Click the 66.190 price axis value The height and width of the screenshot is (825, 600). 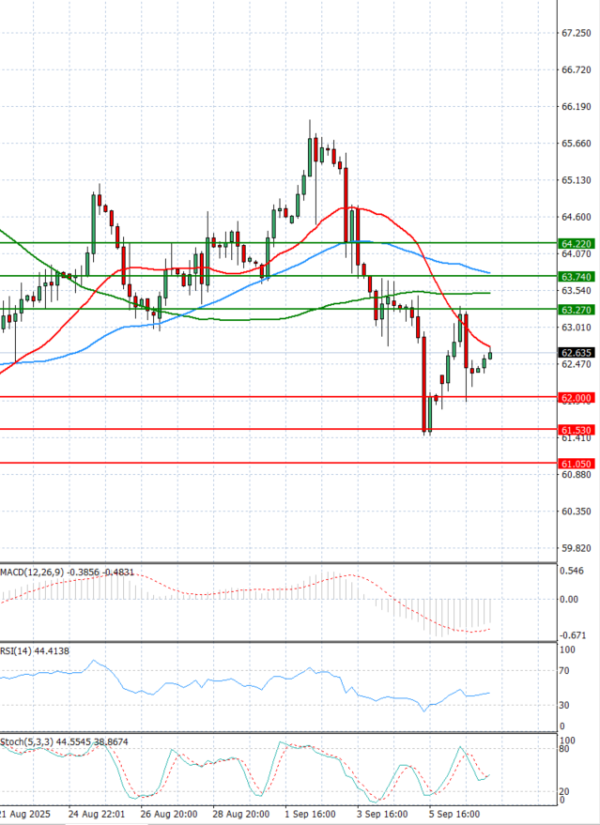(576, 107)
